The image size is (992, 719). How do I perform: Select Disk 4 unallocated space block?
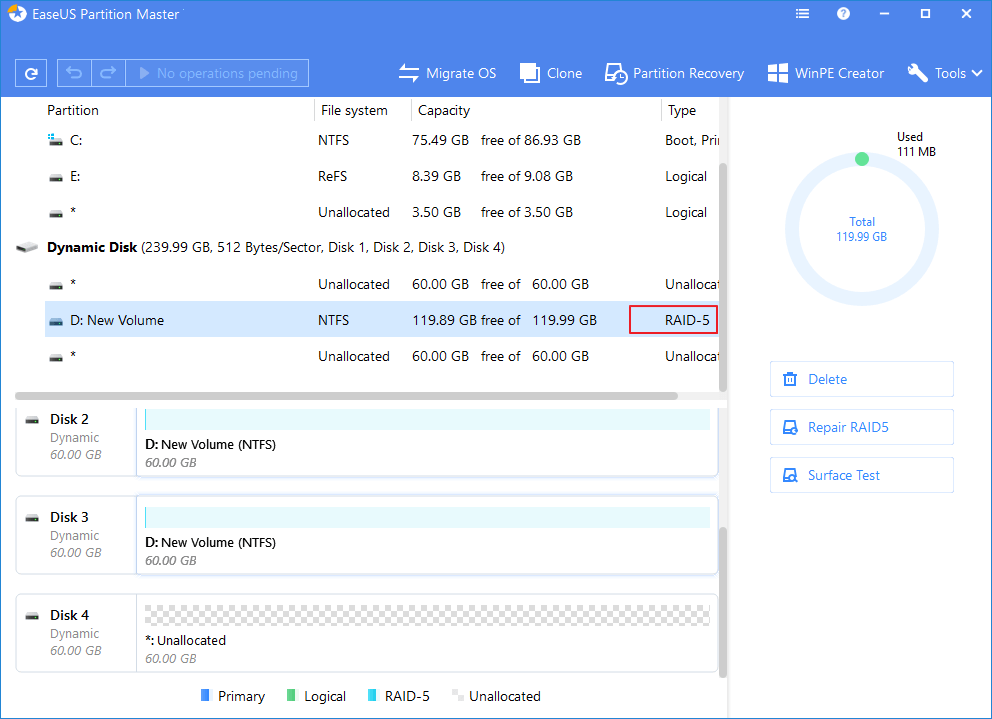(428, 633)
